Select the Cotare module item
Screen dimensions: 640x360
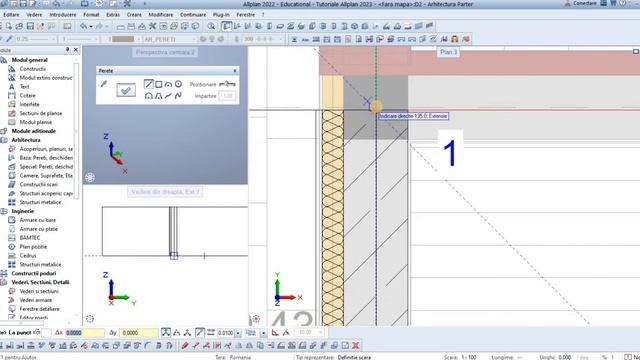coord(27,96)
